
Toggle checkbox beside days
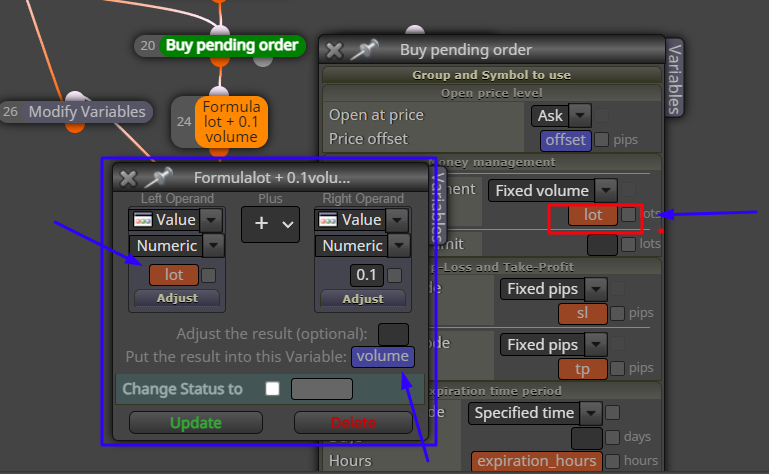[612, 437]
